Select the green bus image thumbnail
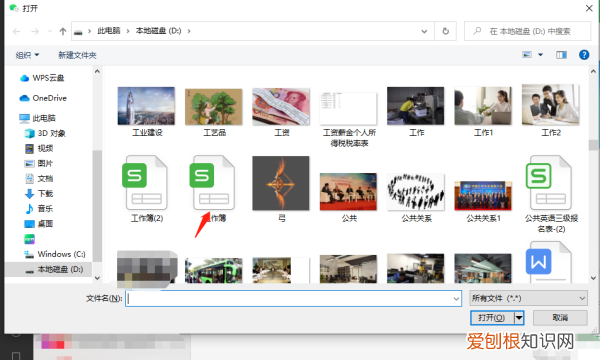Image resolution: width=600 pixels, height=360 pixels. click(214, 270)
